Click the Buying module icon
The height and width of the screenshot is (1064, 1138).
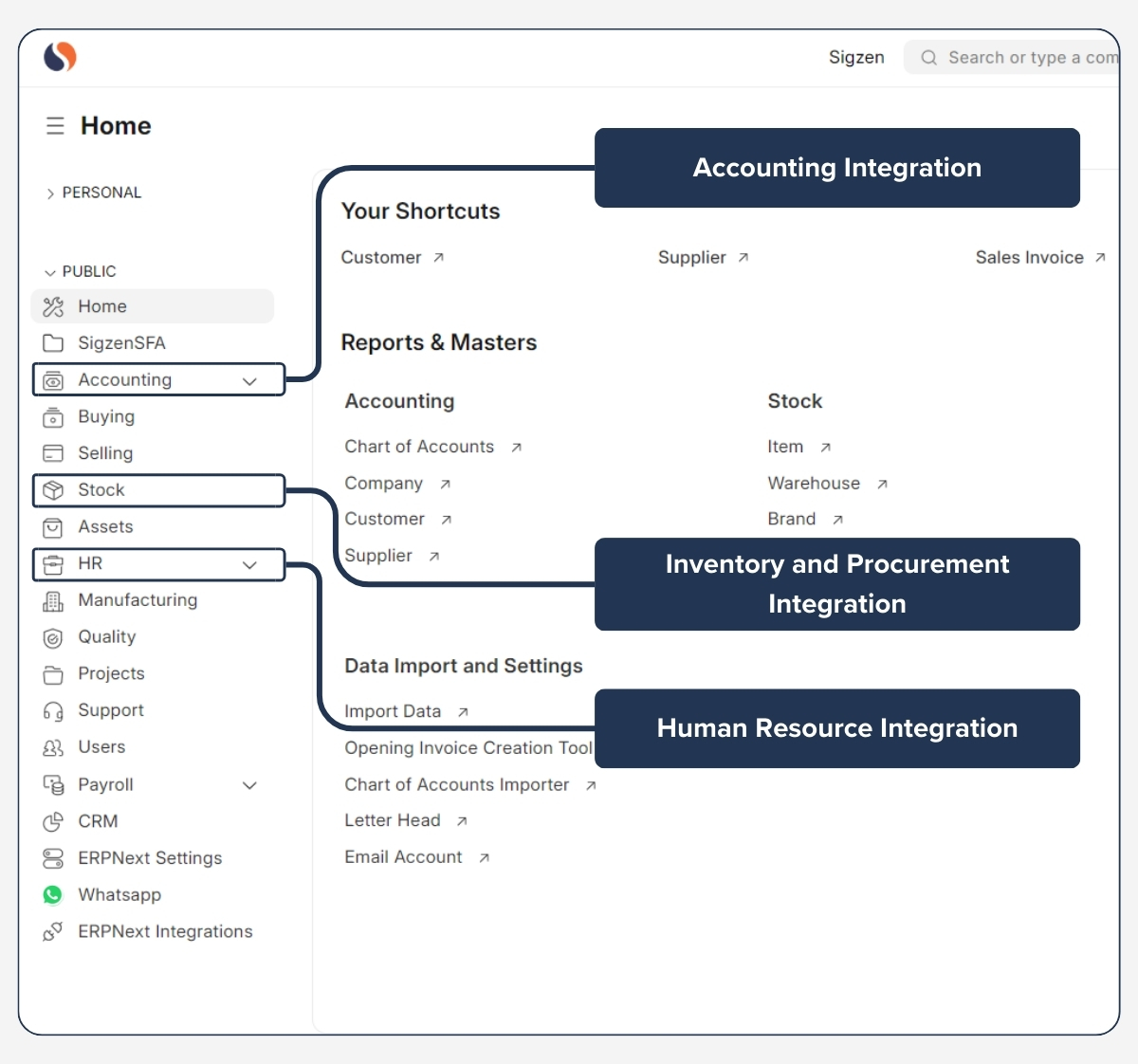(53, 416)
